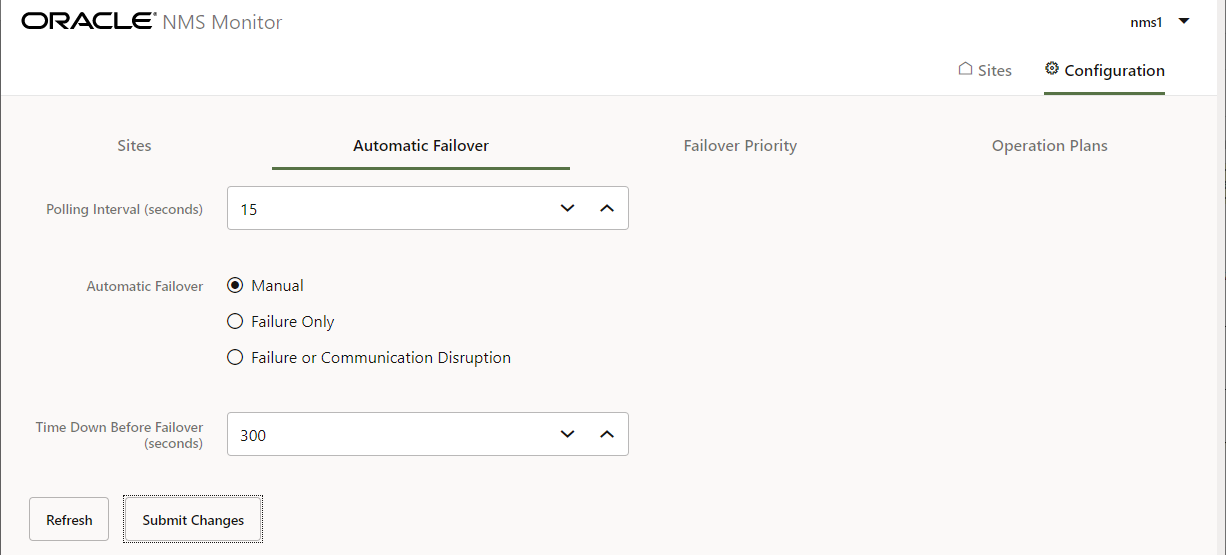Click the Refresh button
Image resolution: width=1226 pixels, height=555 pixels.
pyautogui.click(x=69, y=520)
